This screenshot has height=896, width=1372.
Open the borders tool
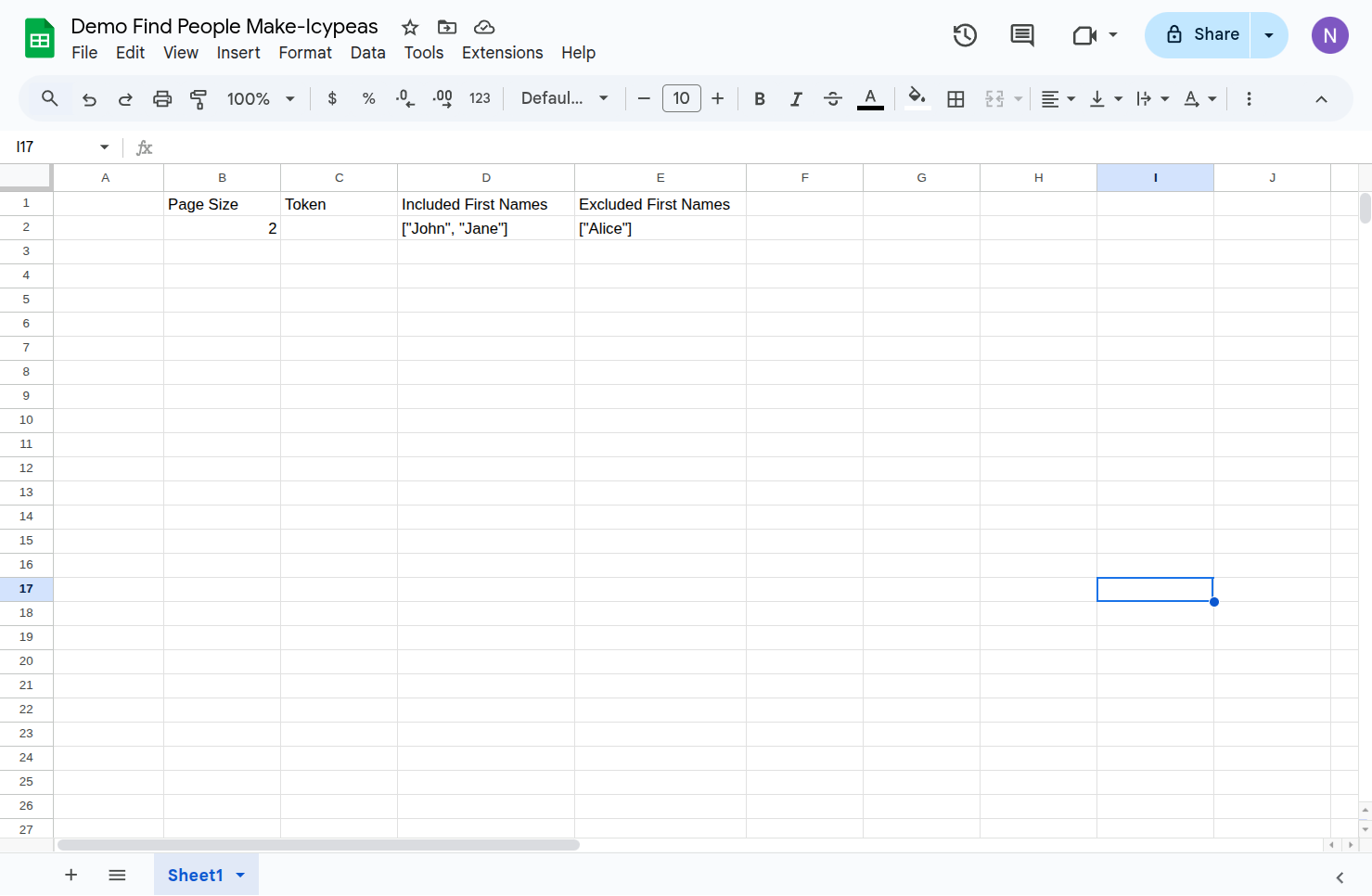[955, 98]
